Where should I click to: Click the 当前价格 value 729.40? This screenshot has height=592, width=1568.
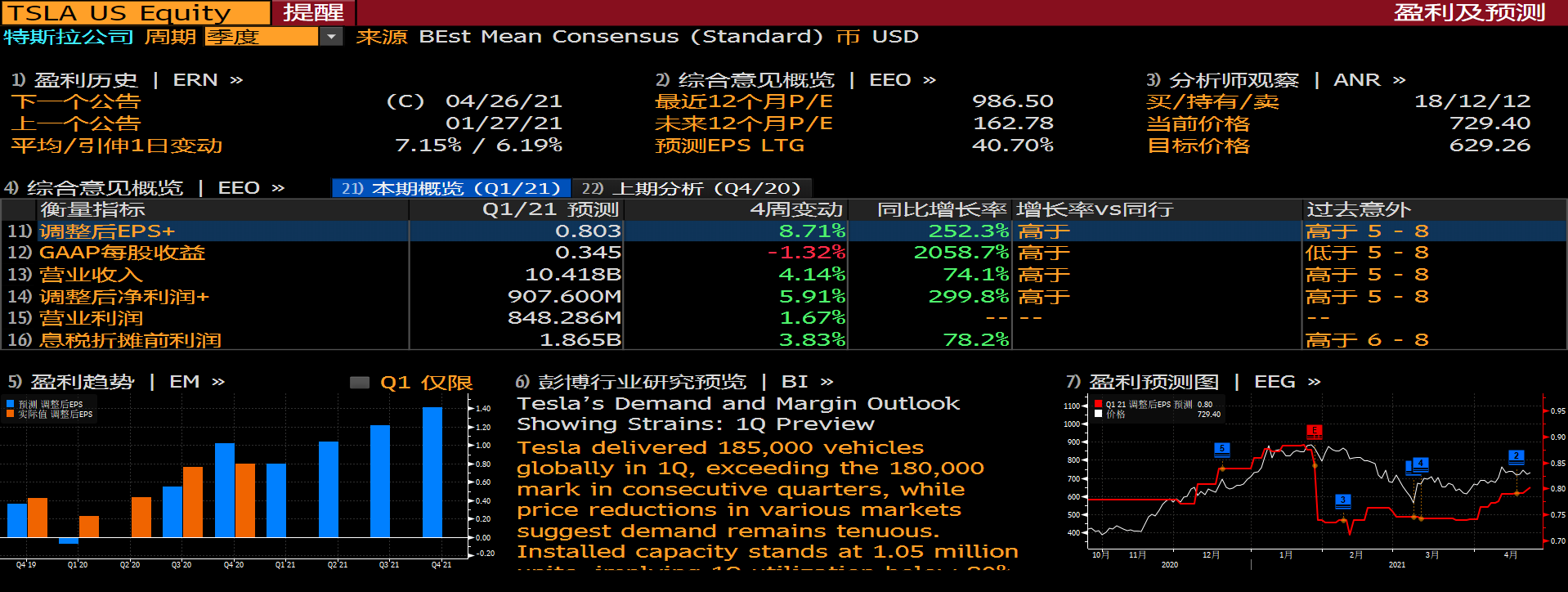tap(1490, 123)
